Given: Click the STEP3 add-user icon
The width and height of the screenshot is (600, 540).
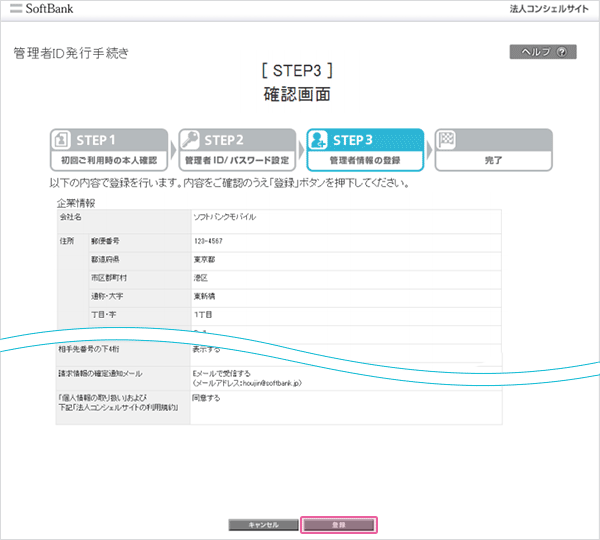Looking at the screenshot, I should tap(318, 140).
